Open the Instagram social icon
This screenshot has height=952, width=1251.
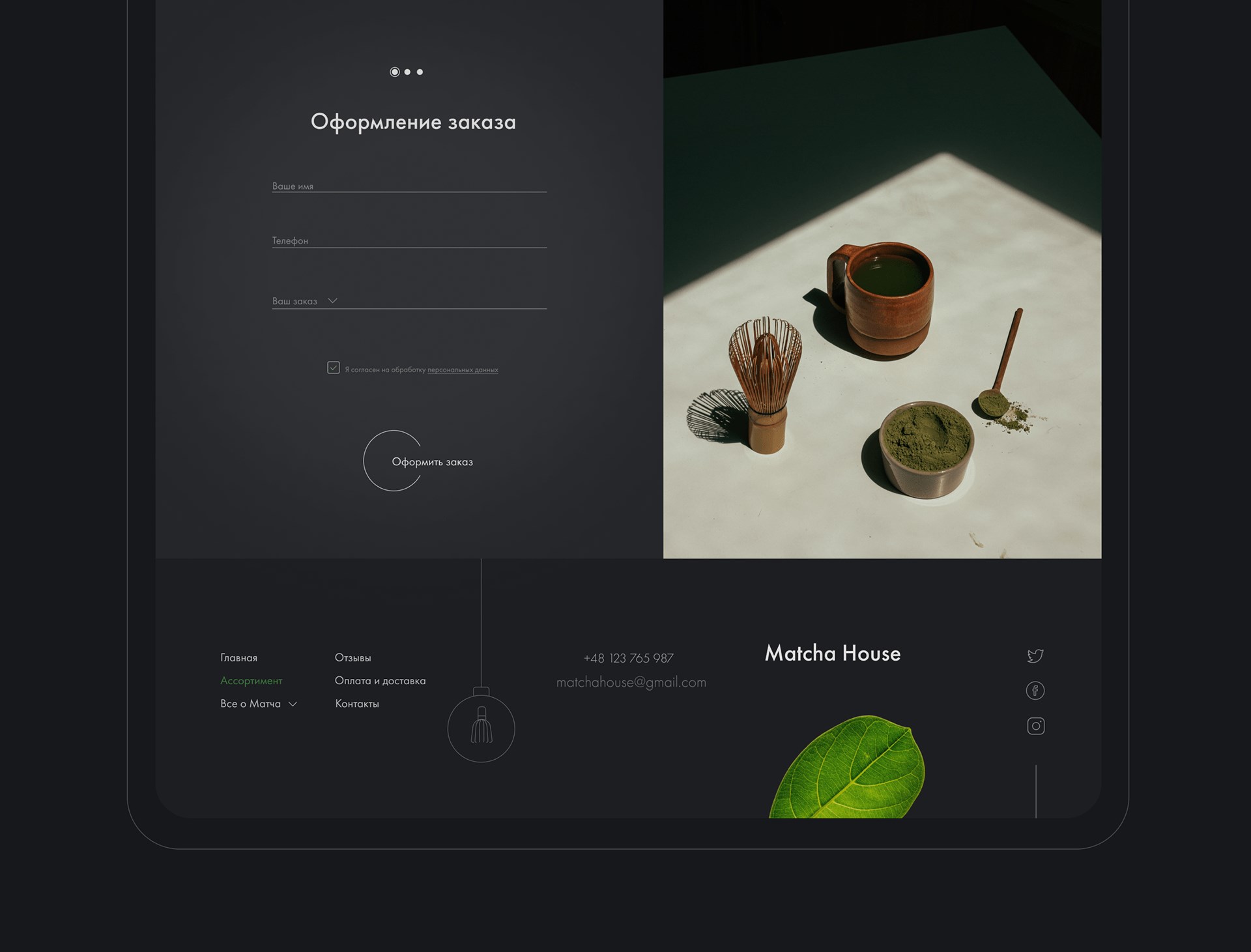[1036, 726]
